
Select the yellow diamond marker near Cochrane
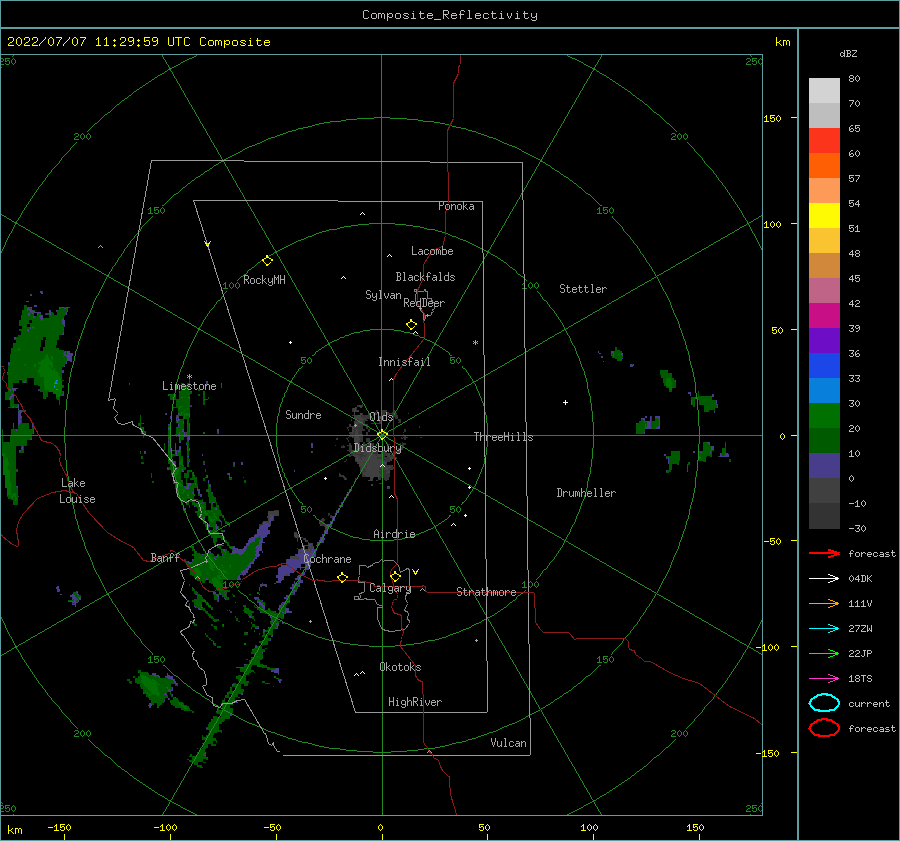(x=343, y=577)
